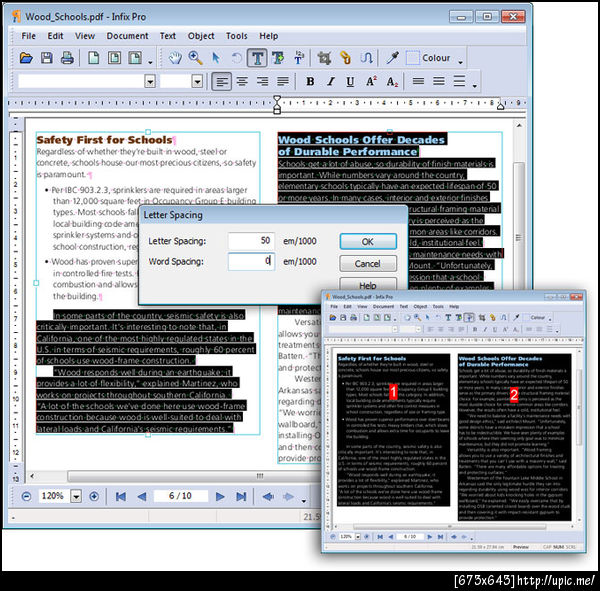Click the right margin ruler marker
This screenshot has width=600, height=591.
[500, 106]
